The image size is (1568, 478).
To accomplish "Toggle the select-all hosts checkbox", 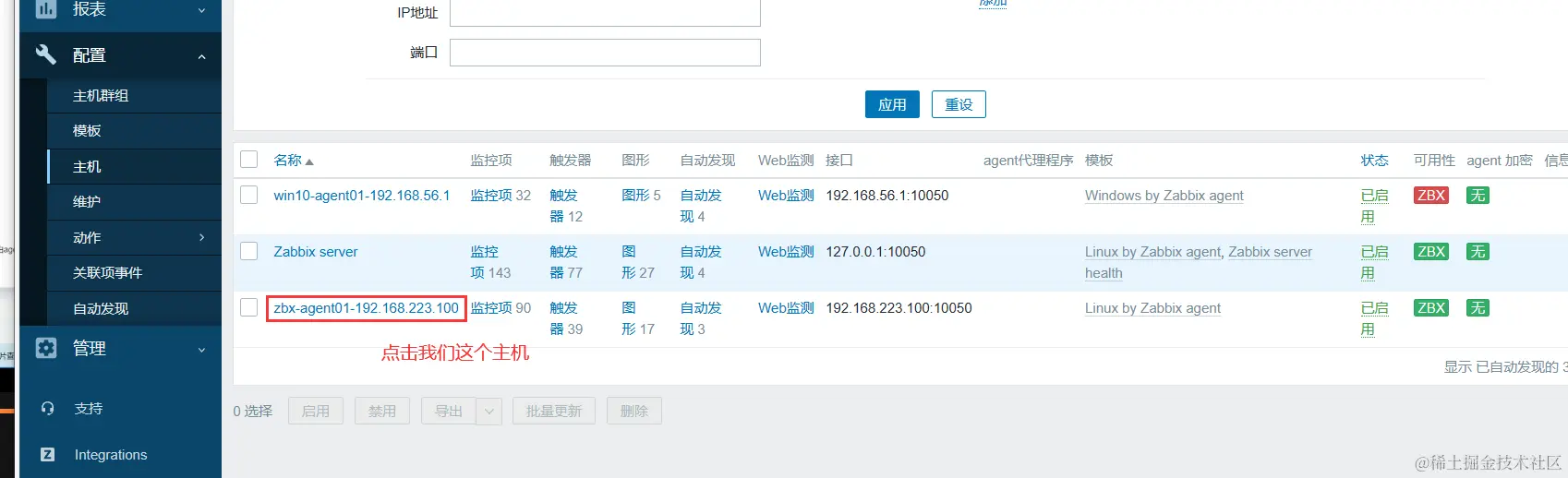I will [x=248, y=159].
